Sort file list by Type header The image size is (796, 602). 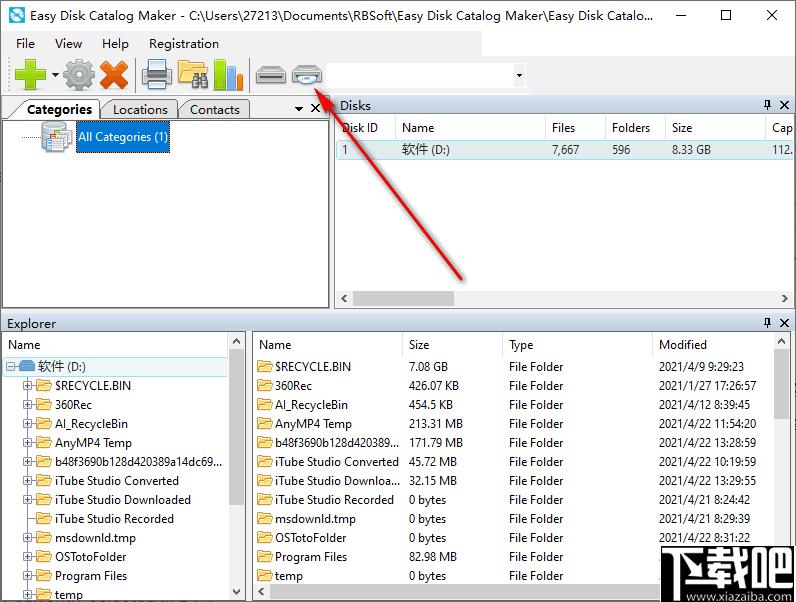click(x=577, y=345)
